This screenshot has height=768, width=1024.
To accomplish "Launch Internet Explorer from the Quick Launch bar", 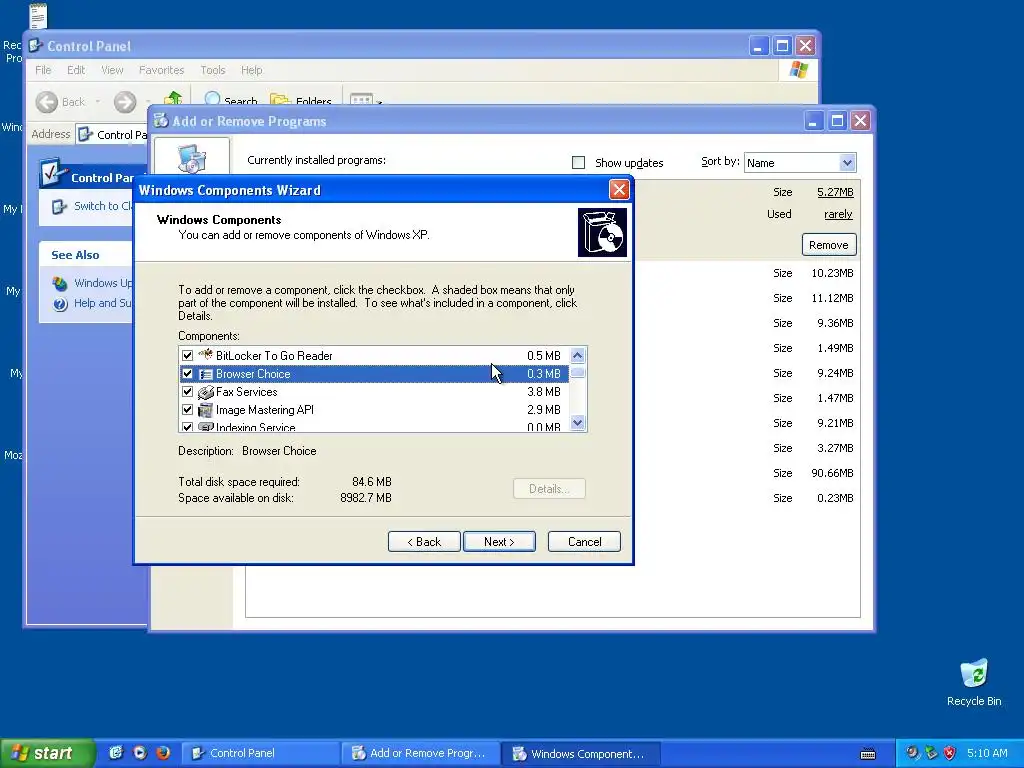I will coord(116,753).
